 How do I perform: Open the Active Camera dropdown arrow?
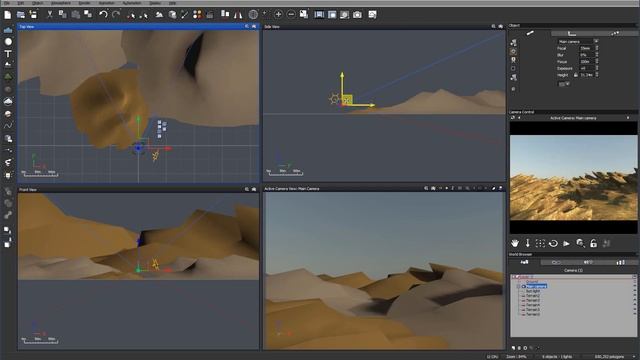(x=628, y=118)
